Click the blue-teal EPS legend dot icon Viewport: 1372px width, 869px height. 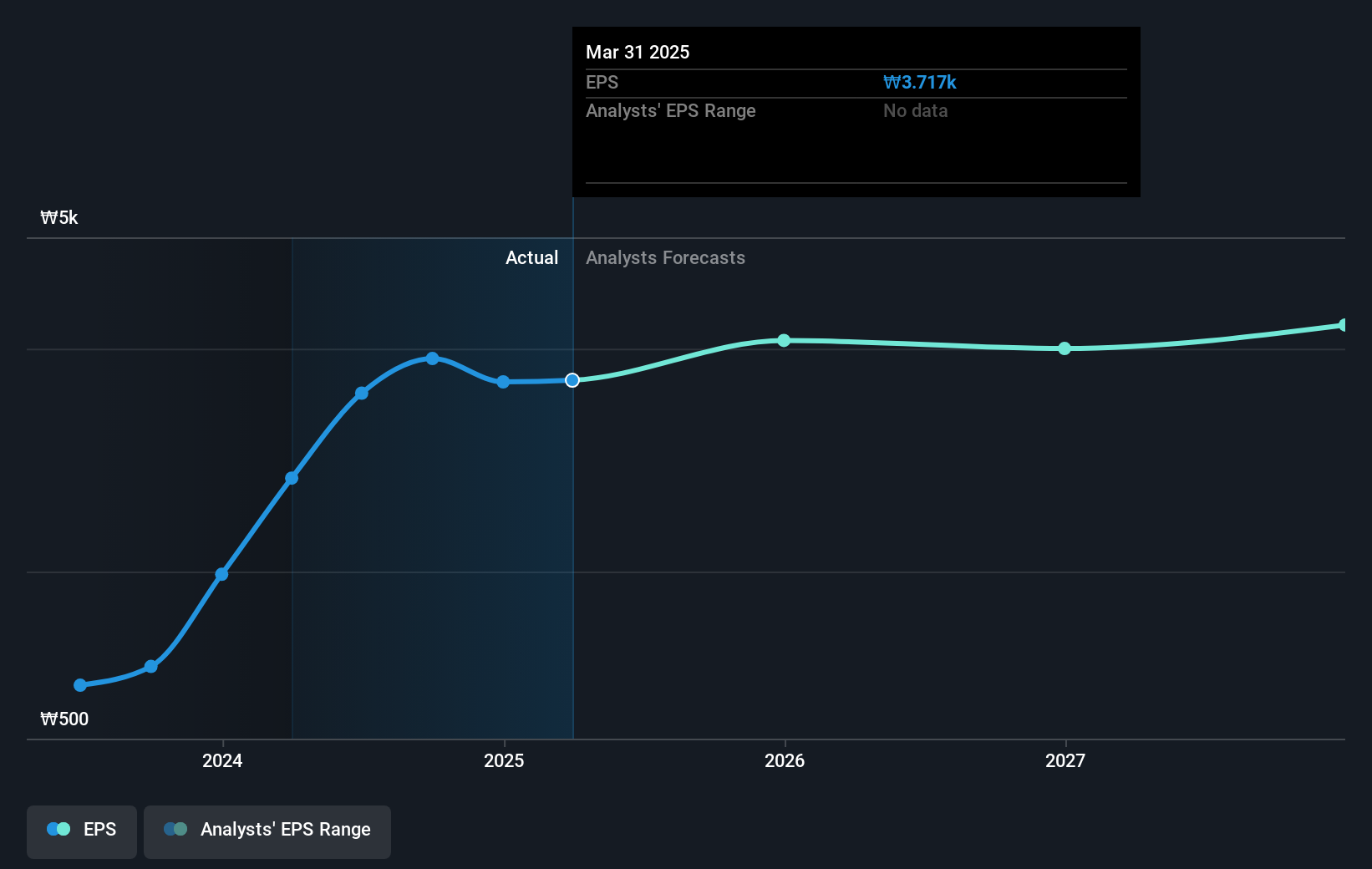pos(58,829)
